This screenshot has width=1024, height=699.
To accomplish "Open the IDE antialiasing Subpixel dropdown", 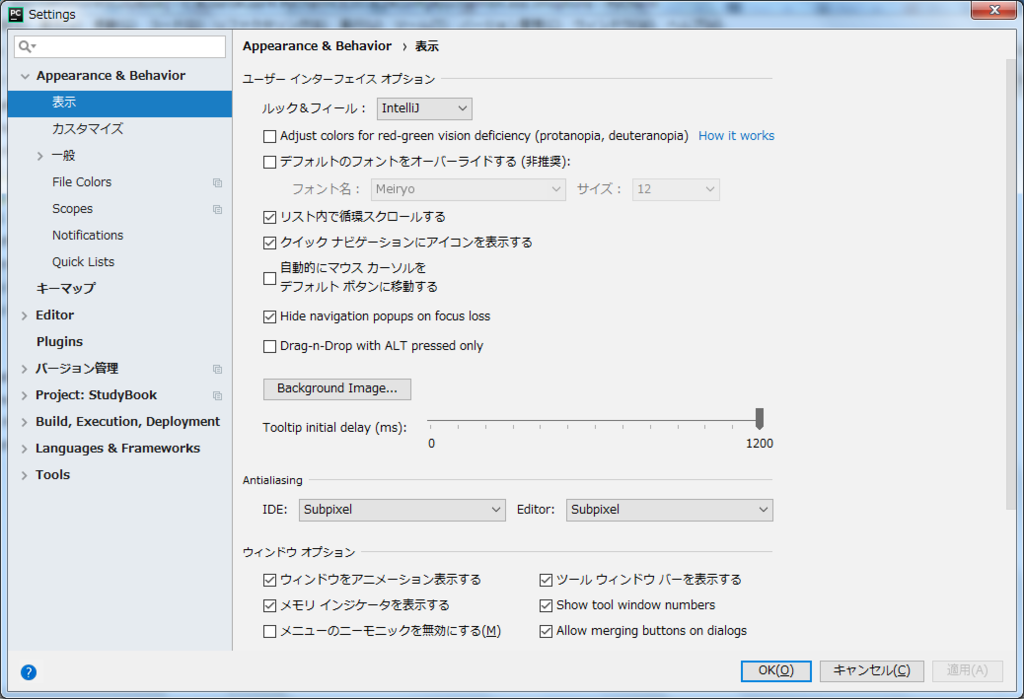I will [x=402, y=510].
